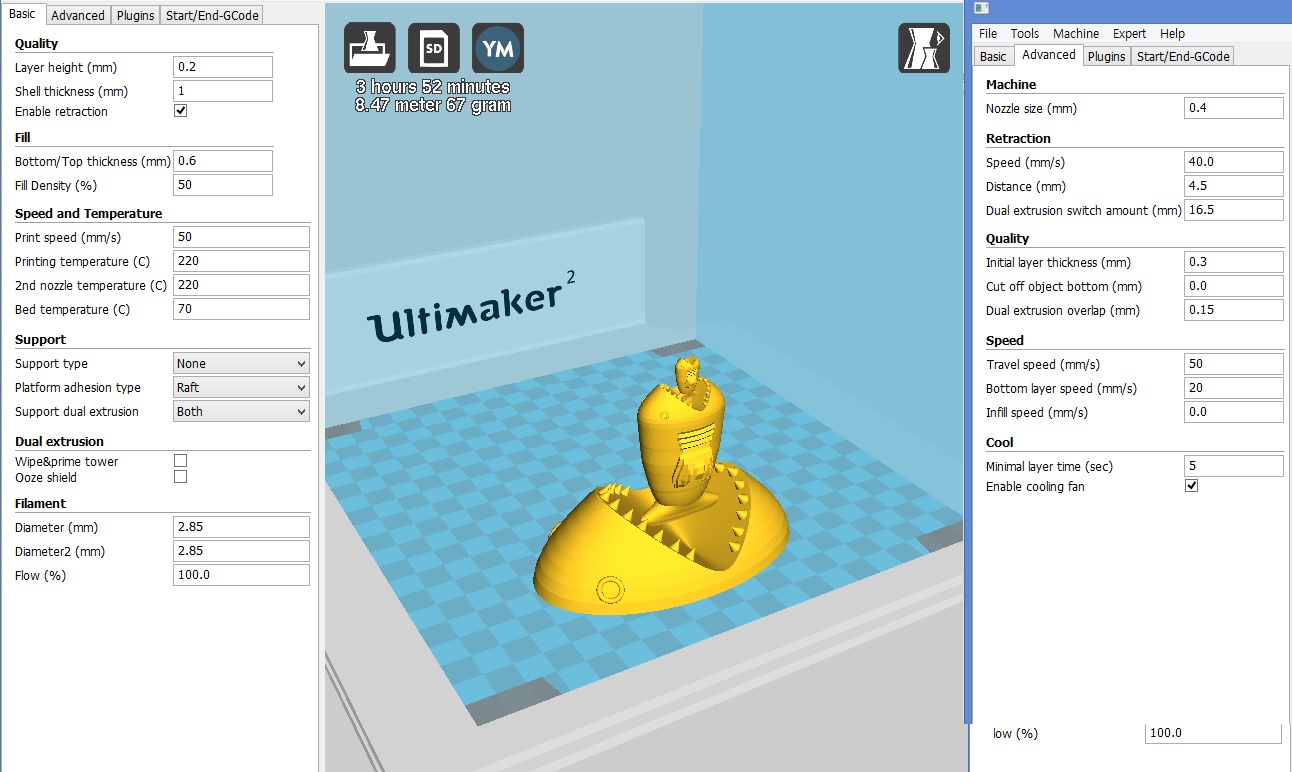Click 2nd nozzle temperature field
Viewport: 1292px width, 772px height.
[241, 285]
